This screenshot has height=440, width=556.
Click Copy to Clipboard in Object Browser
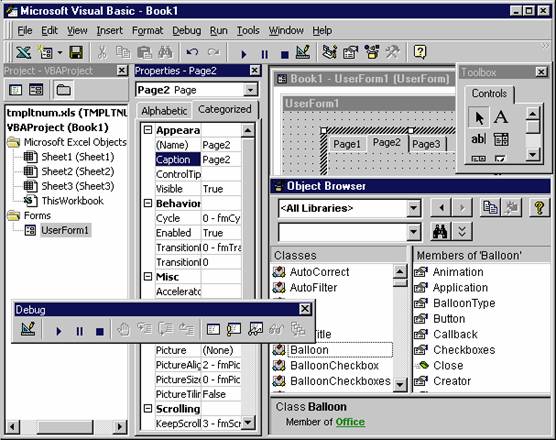click(490, 207)
